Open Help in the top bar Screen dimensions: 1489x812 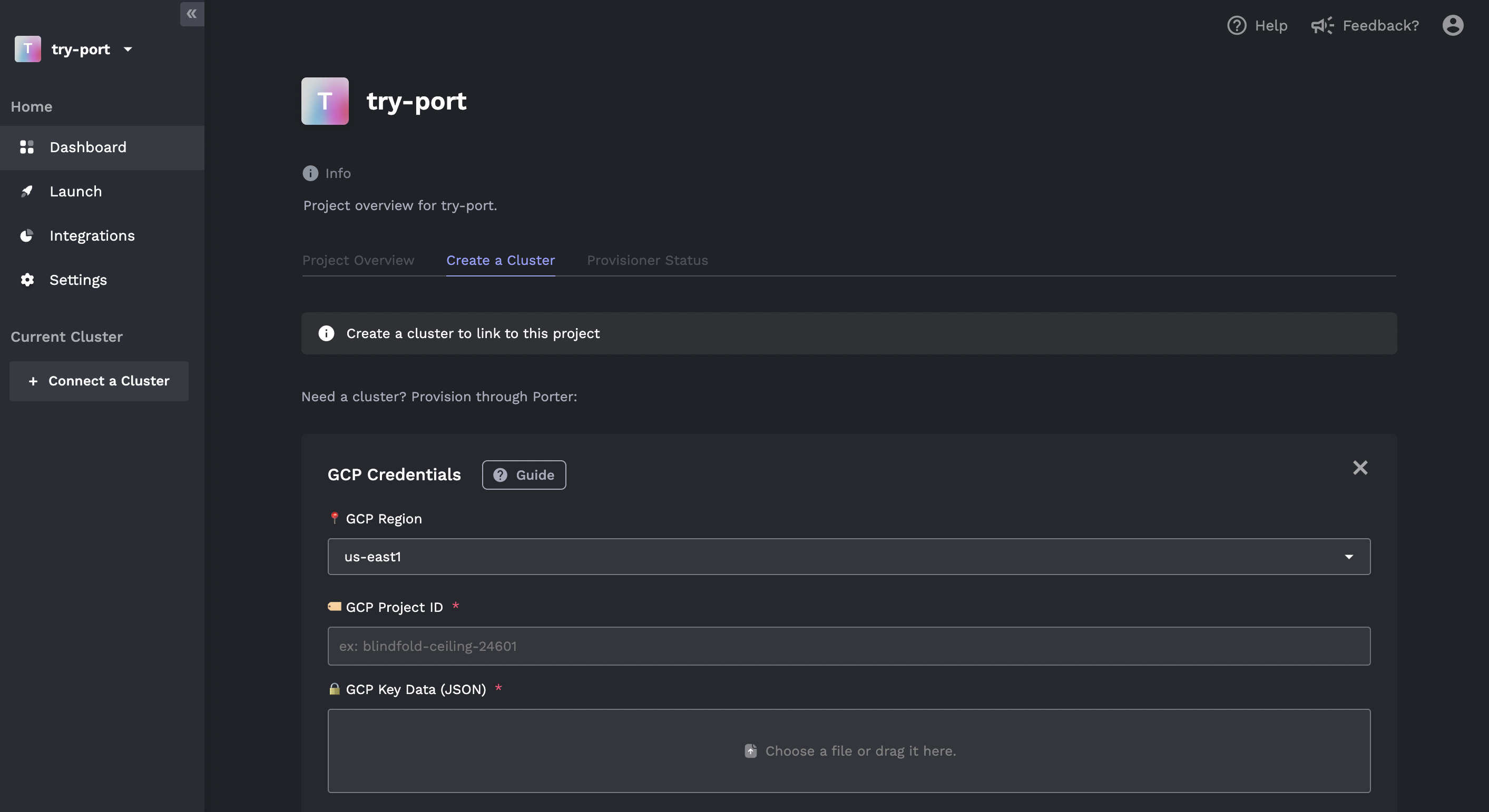click(1257, 25)
